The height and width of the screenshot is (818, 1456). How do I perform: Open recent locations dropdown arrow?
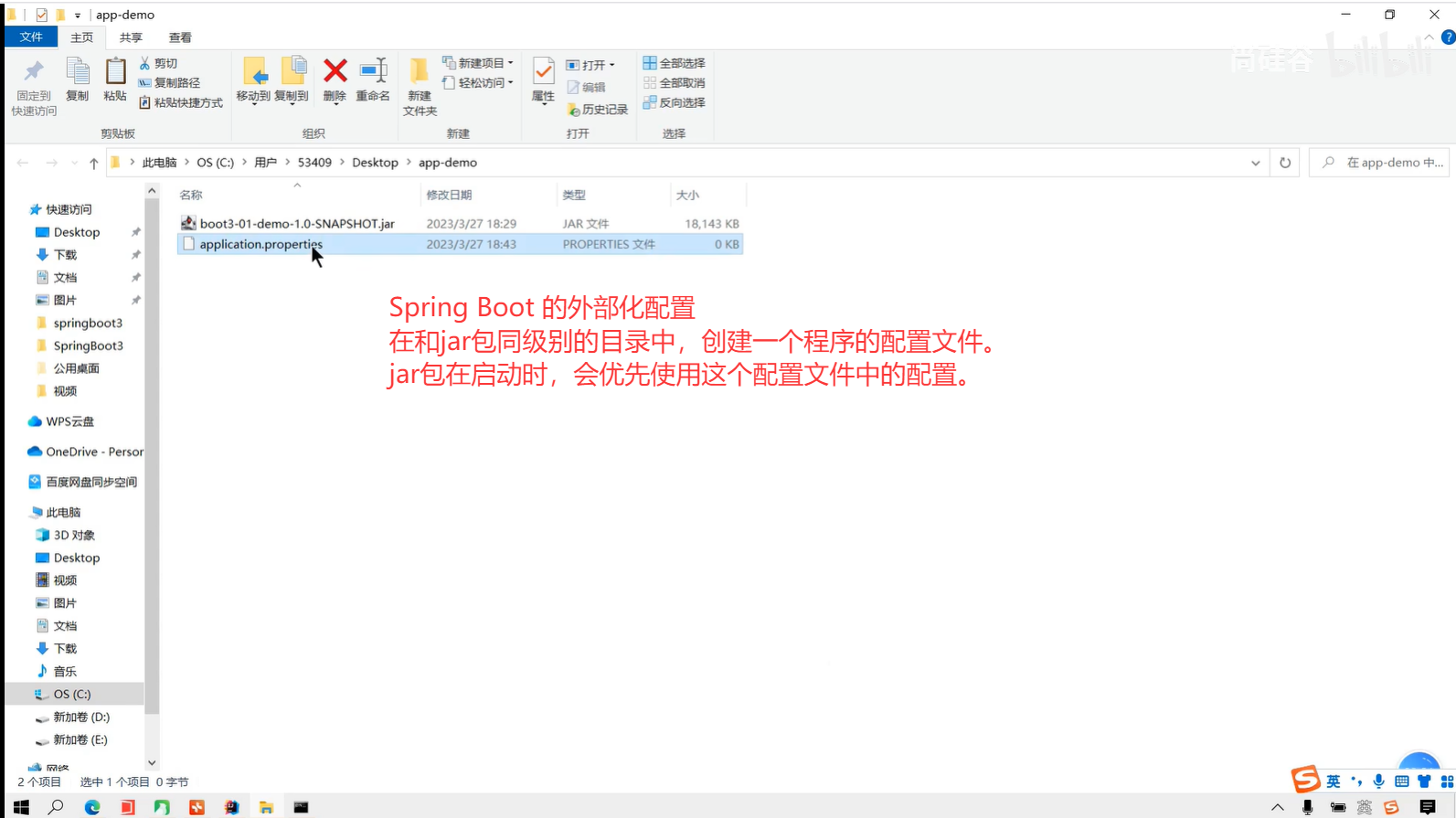pyautogui.click(x=74, y=163)
